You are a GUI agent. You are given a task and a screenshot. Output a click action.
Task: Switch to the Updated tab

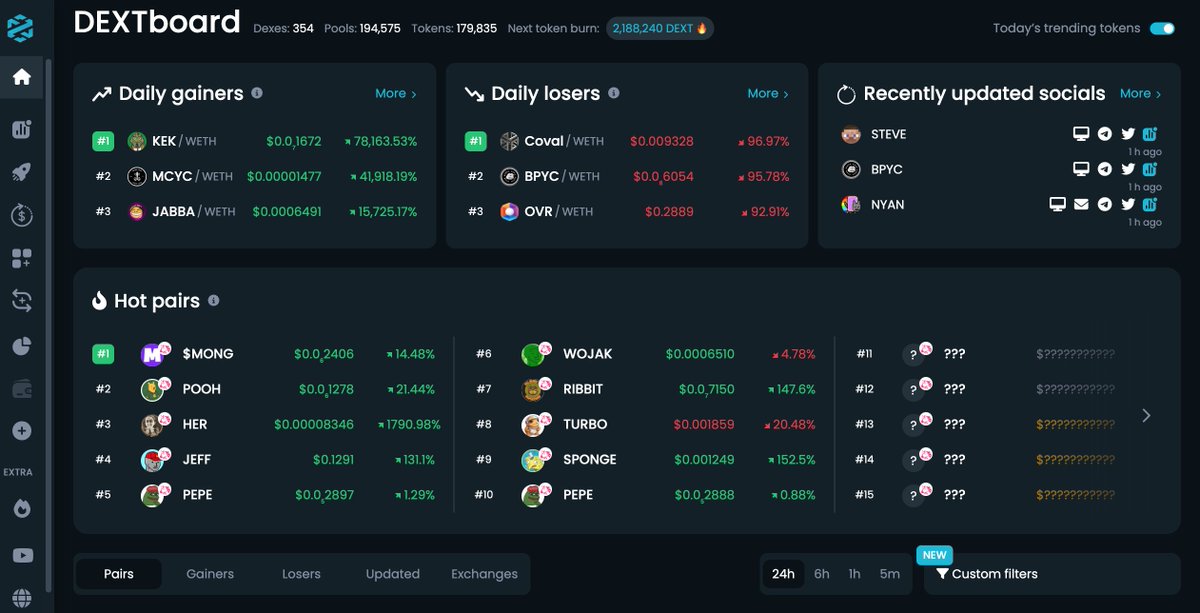(393, 574)
